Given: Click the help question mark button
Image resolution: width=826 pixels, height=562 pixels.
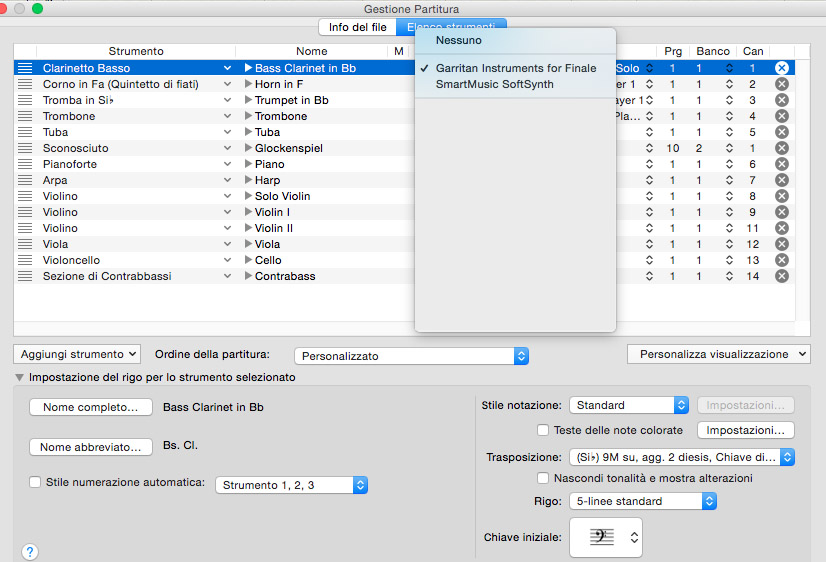Looking at the screenshot, I should [x=30, y=551].
